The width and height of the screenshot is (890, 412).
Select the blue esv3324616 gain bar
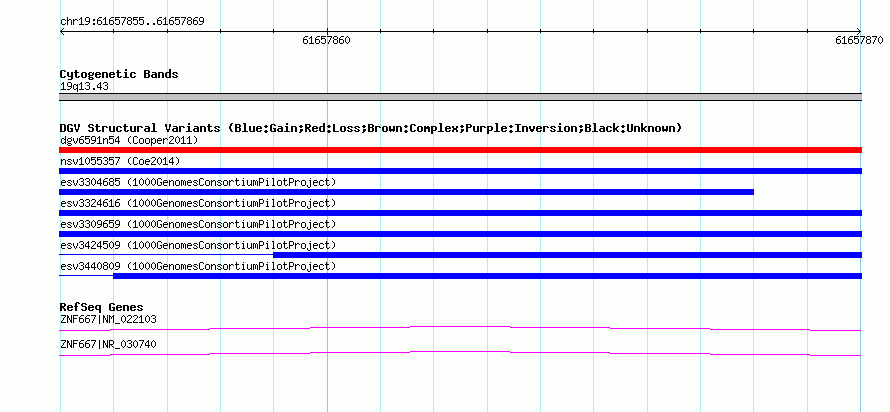coord(460,213)
